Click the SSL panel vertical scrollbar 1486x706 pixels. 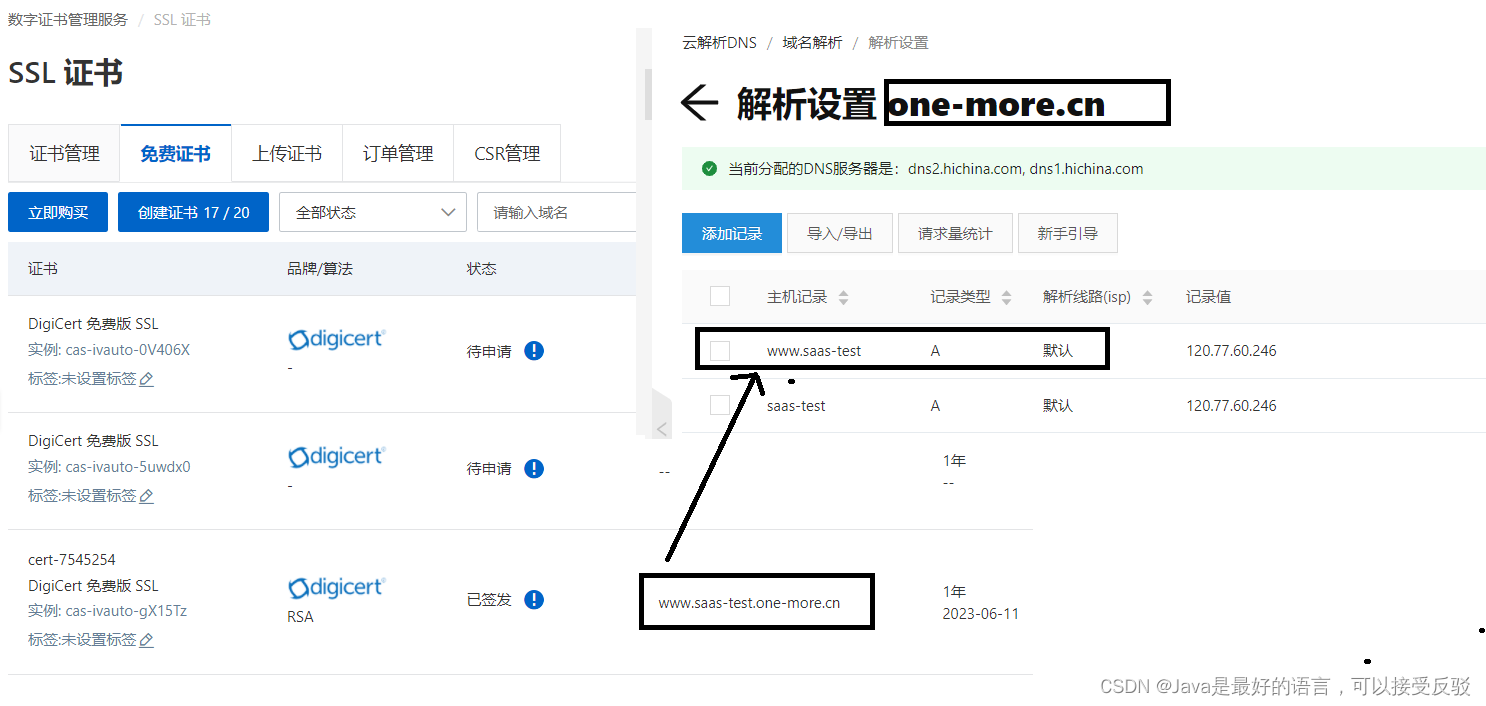648,94
